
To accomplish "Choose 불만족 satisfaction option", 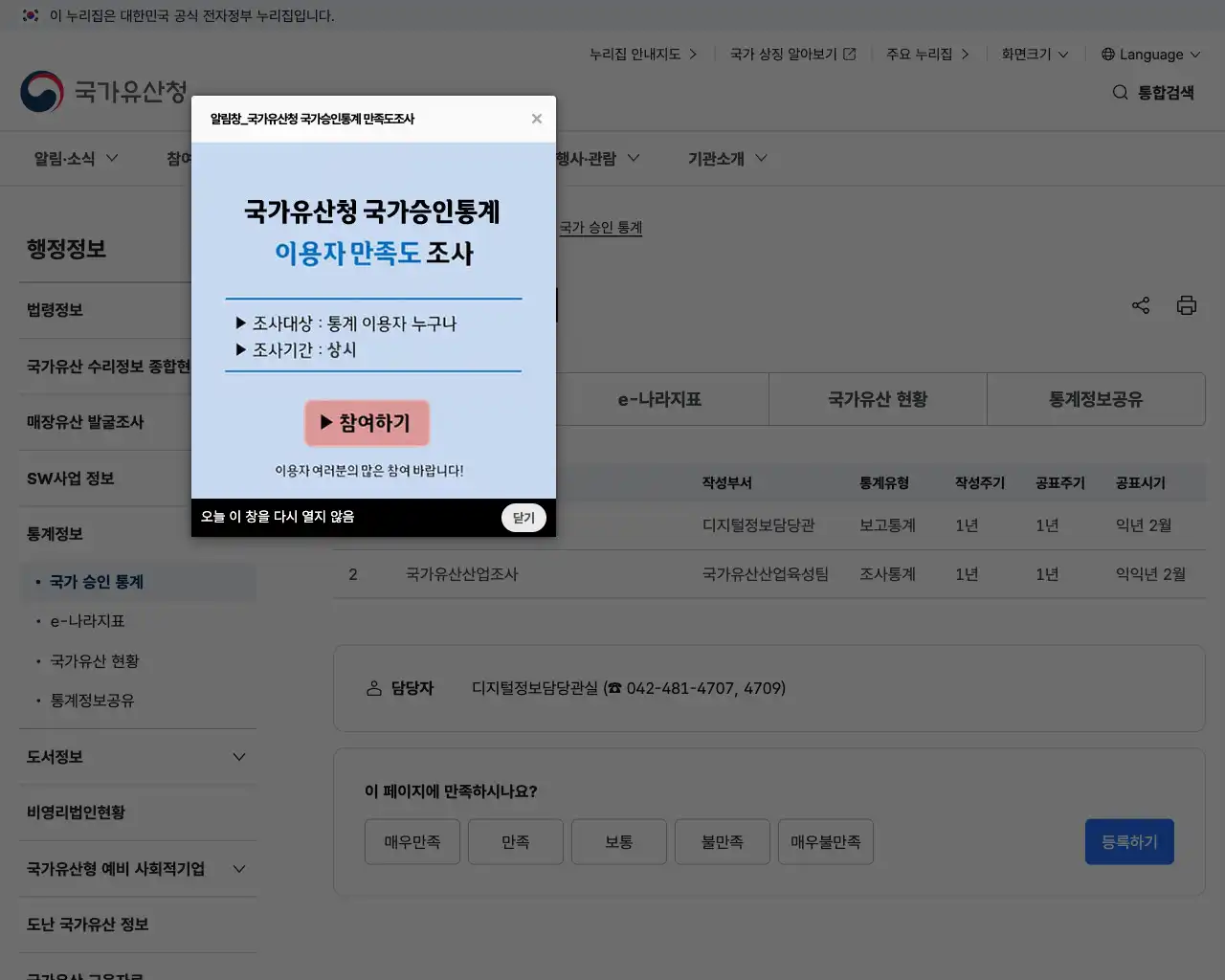I will 723,842.
